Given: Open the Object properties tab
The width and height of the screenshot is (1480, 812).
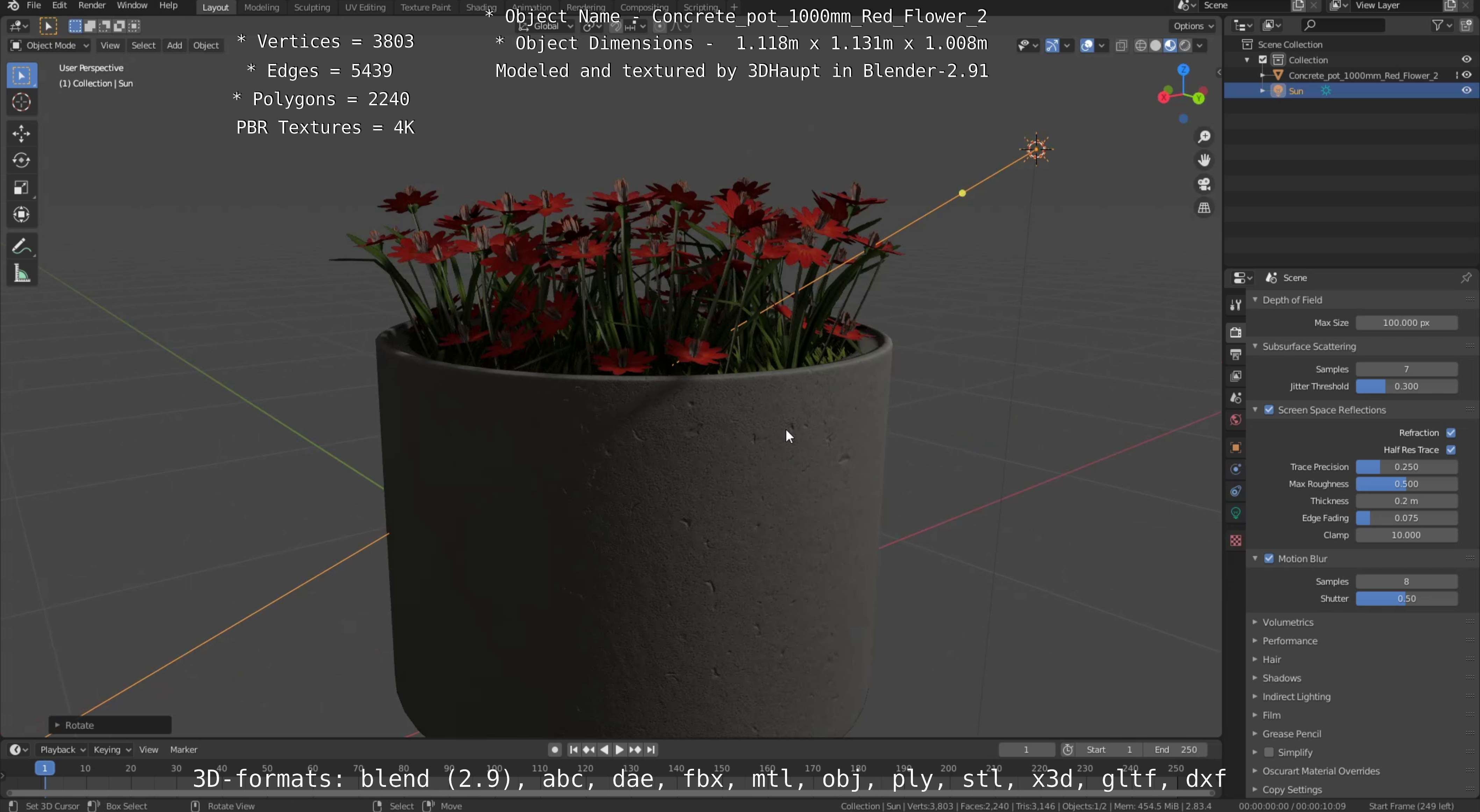Looking at the screenshot, I should (1235, 447).
